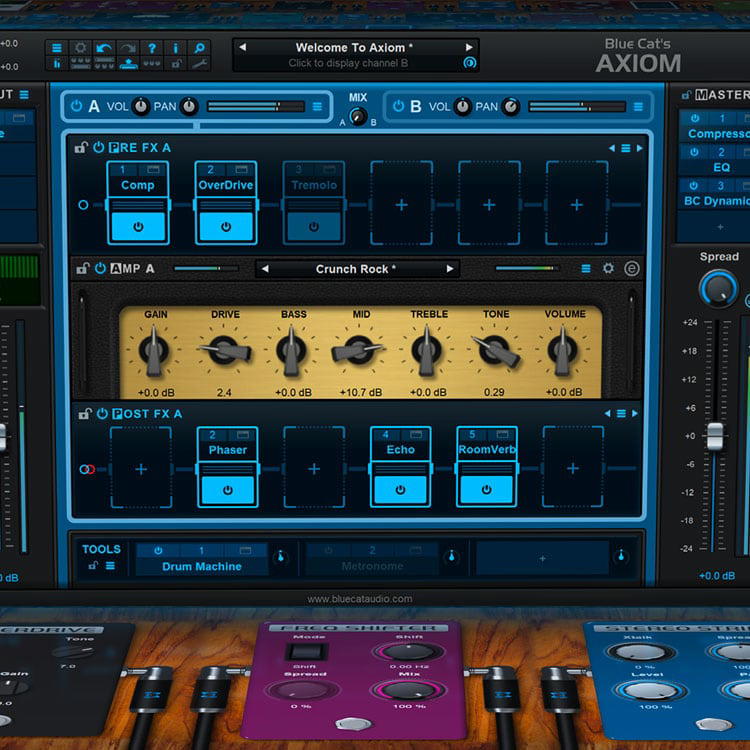Screen dimensions: 750x750
Task: Toggle Amp A lock icon
Action: (x=83, y=268)
